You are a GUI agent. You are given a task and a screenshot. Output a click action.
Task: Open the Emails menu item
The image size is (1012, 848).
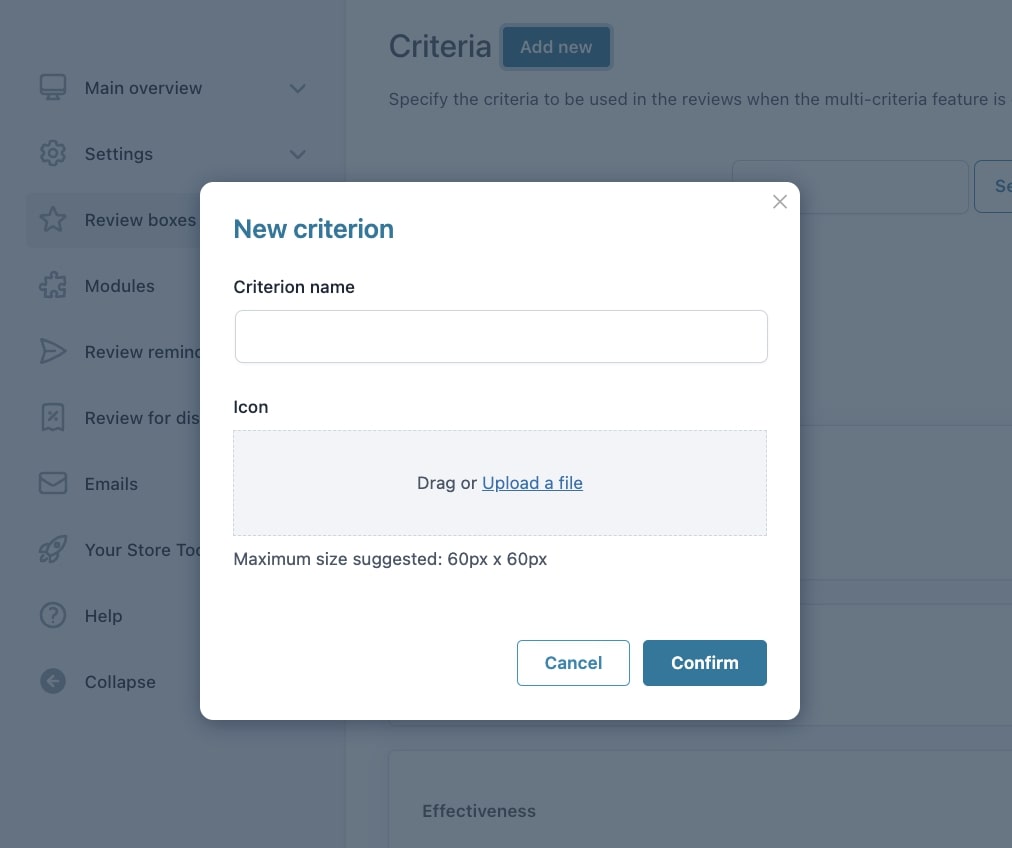pos(111,484)
